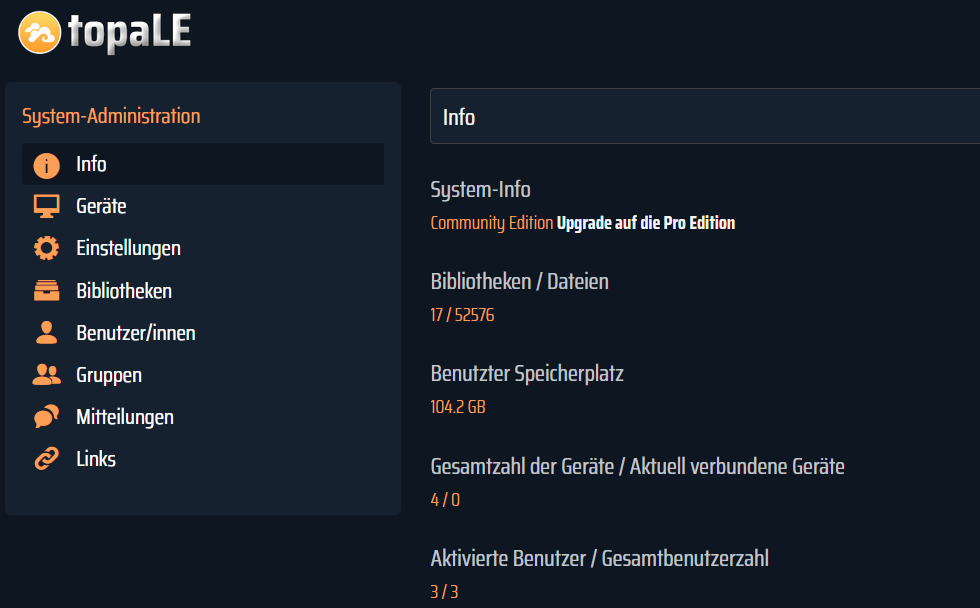
Task: Open the Geräte menu entry
Action: [x=101, y=207]
